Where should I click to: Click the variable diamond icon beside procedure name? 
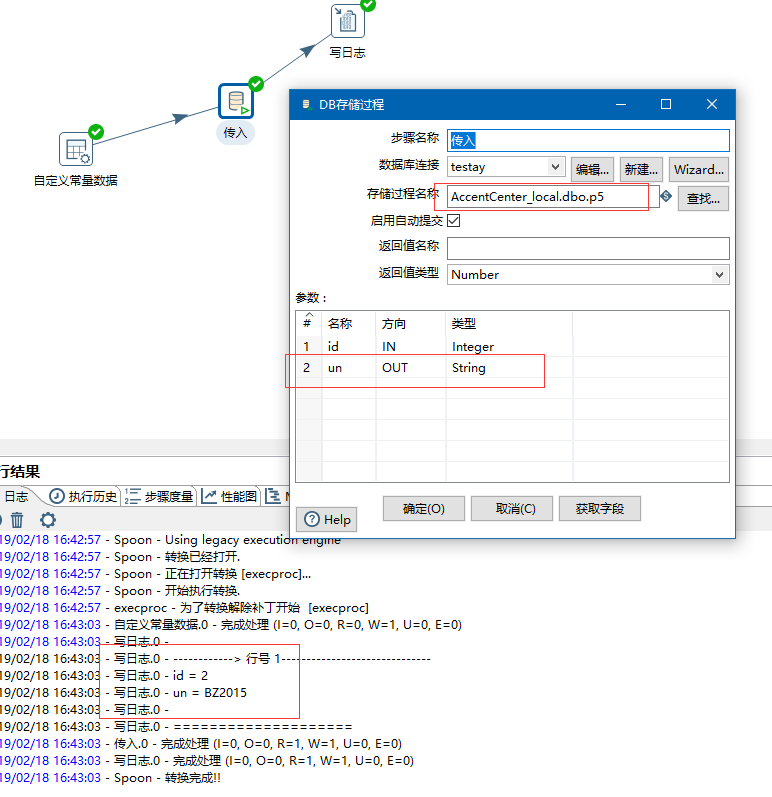(666, 196)
